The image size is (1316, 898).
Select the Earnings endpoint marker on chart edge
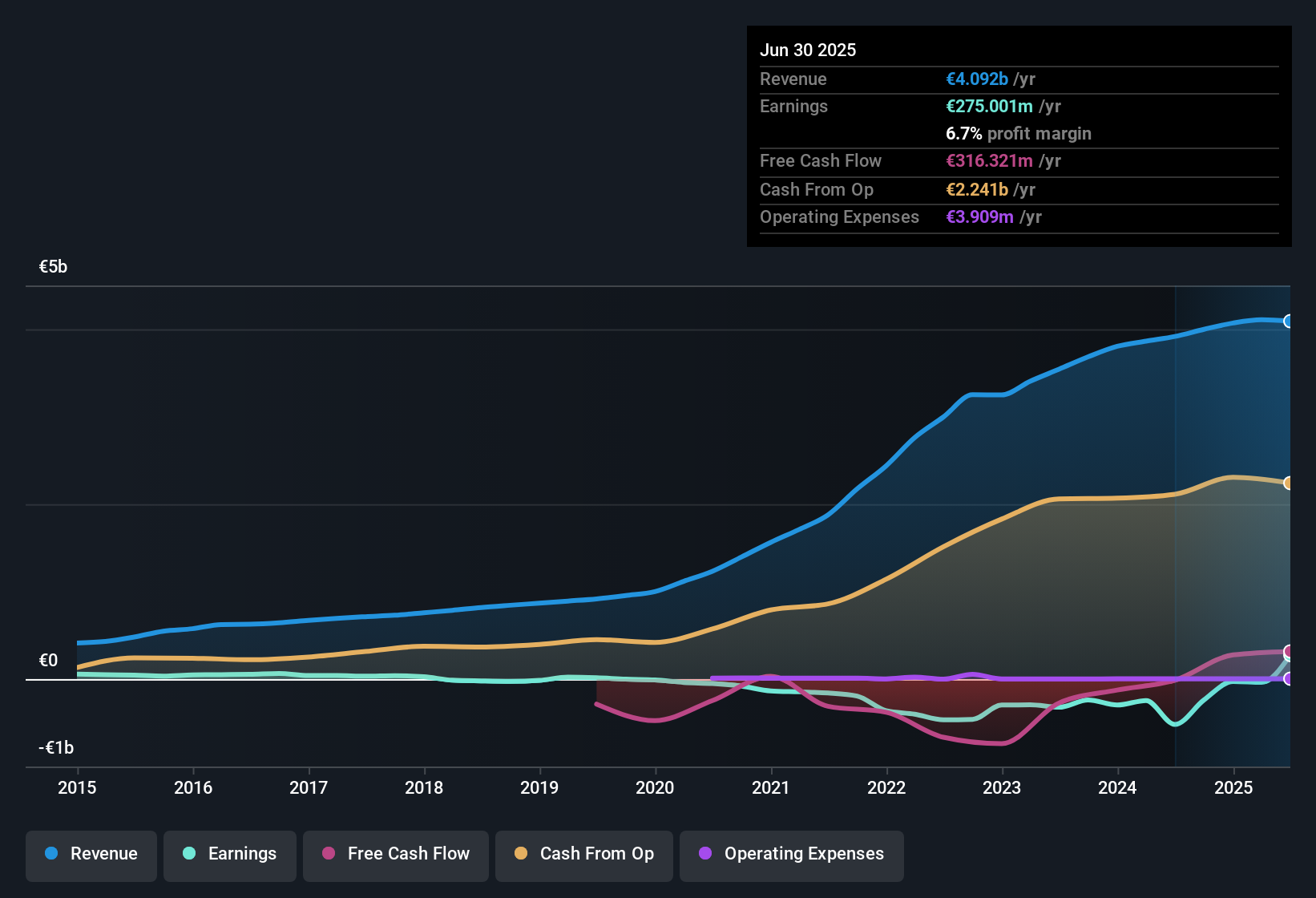(1289, 659)
